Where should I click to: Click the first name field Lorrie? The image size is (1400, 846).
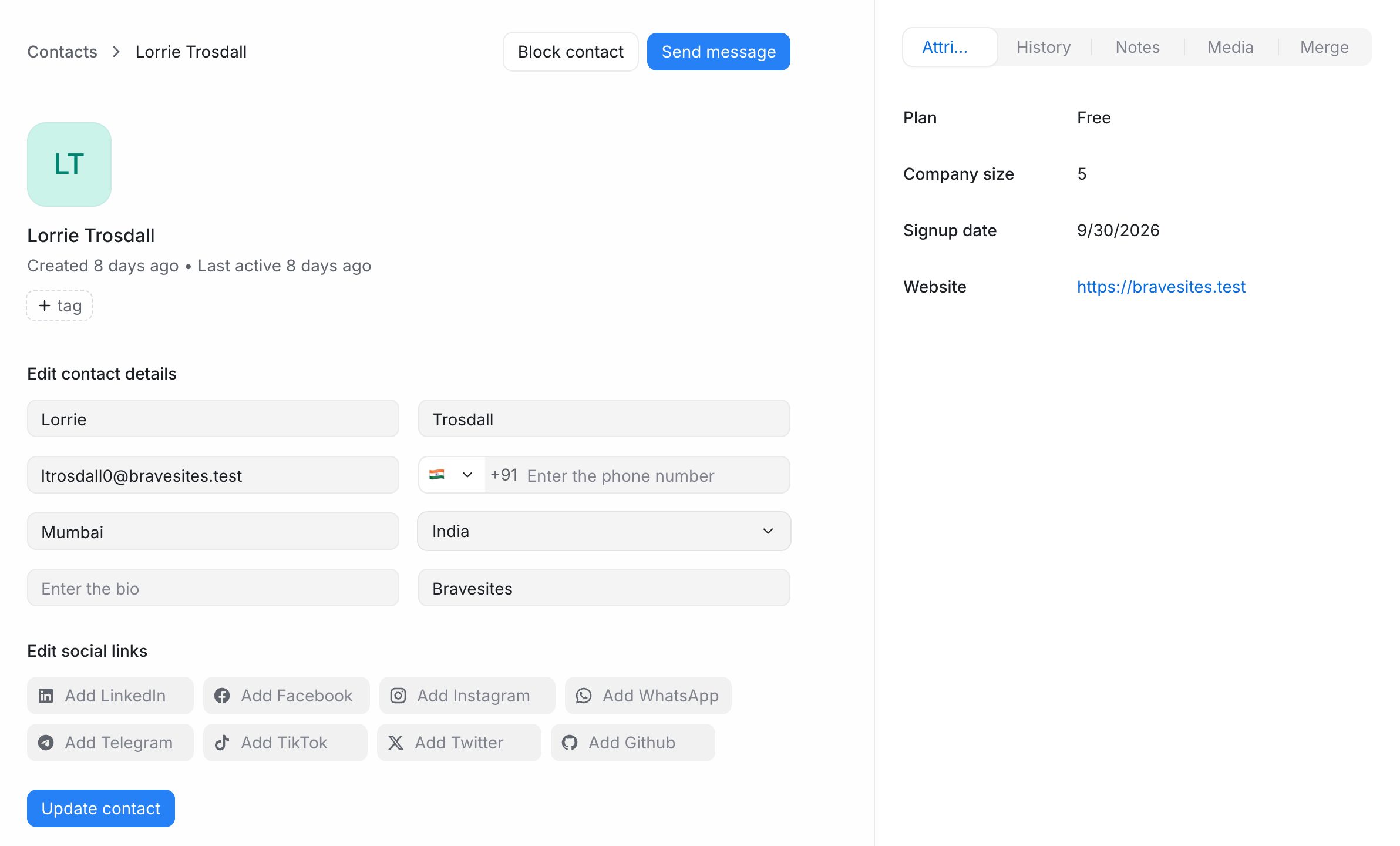coord(213,418)
